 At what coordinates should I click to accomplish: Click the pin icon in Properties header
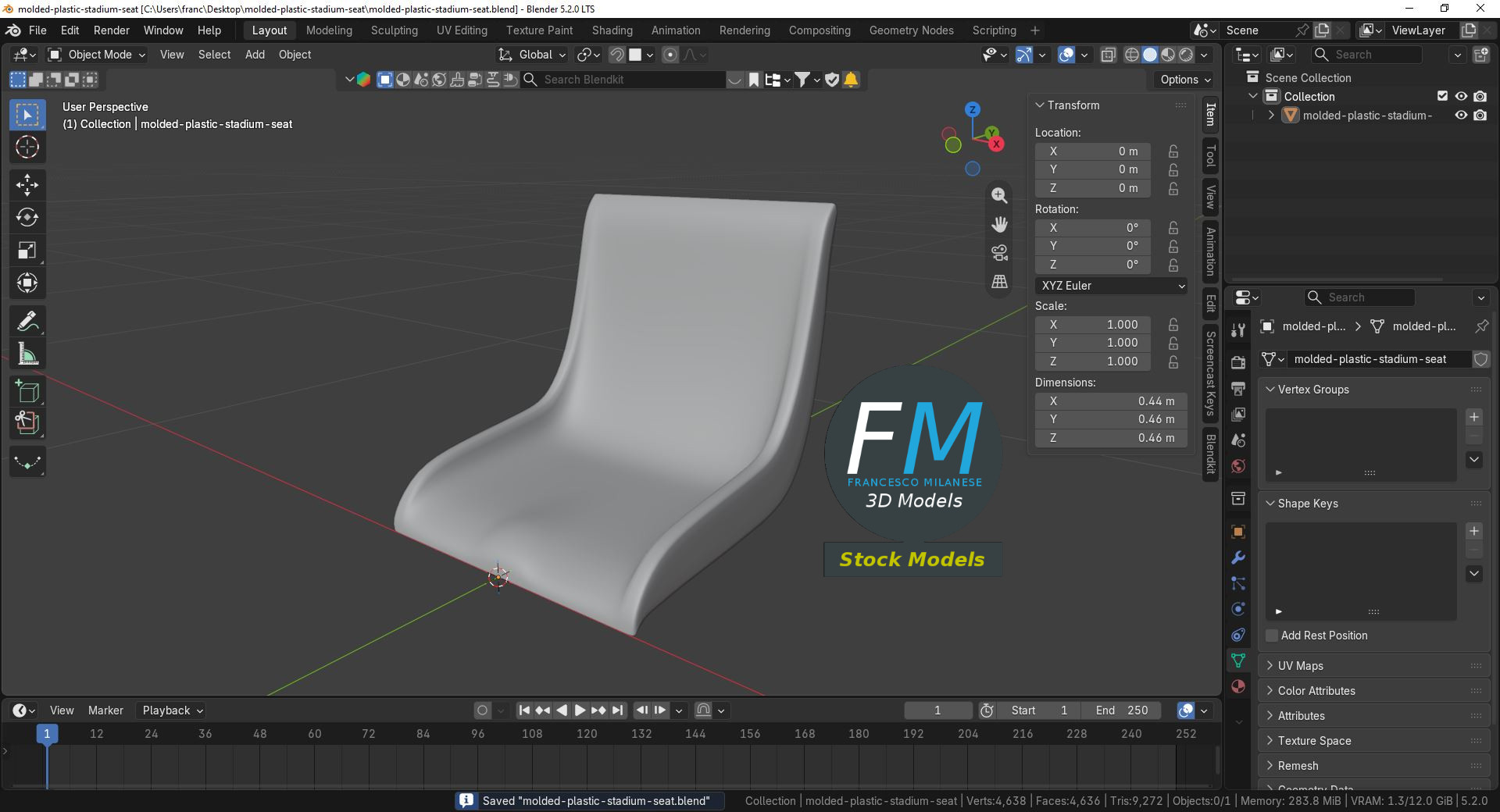coord(1481,326)
